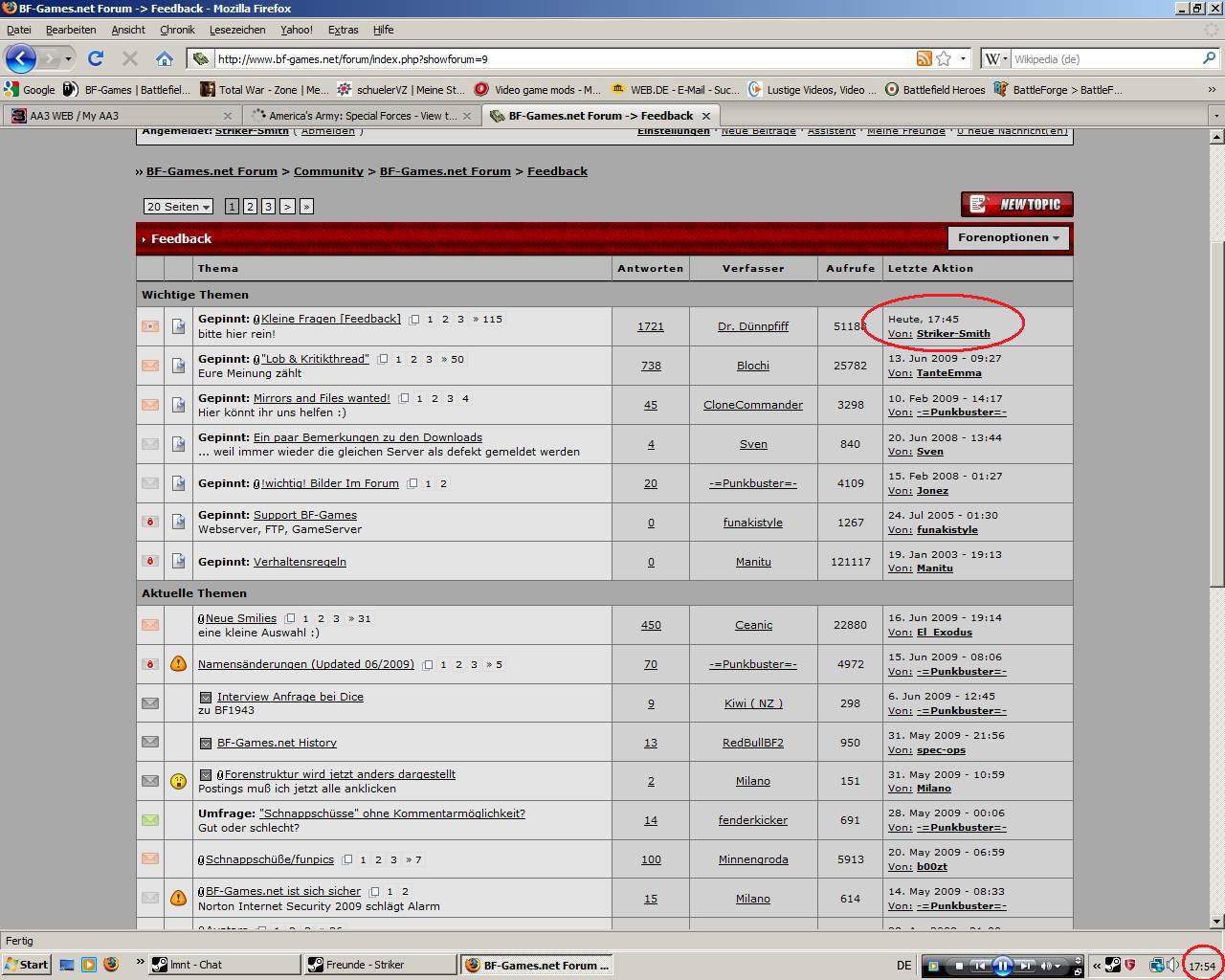Close the America's Army tab
This screenshot has height=980, width=1225.
(x=467, y=116)
